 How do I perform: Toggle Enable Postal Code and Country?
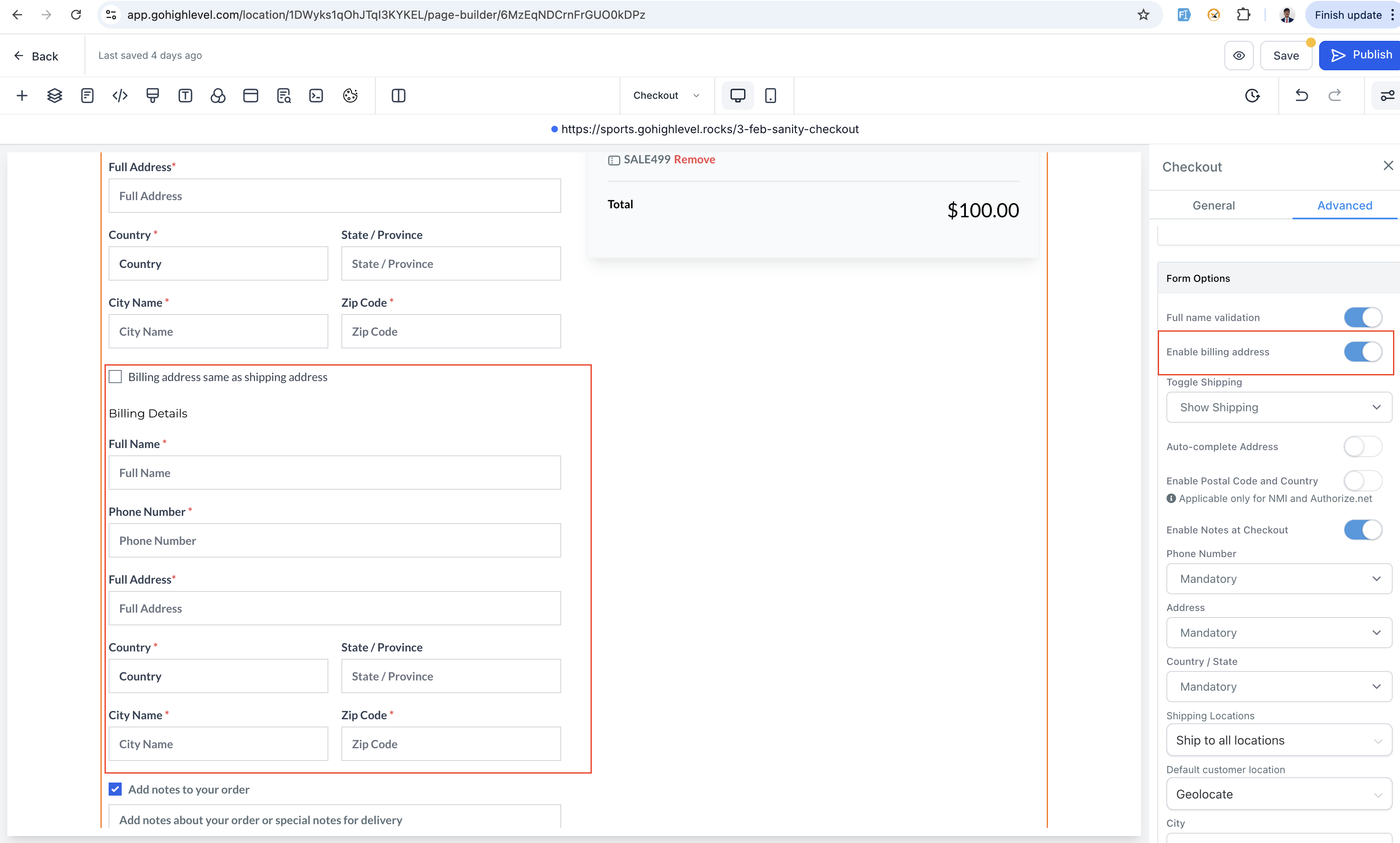click(1362, 481)
